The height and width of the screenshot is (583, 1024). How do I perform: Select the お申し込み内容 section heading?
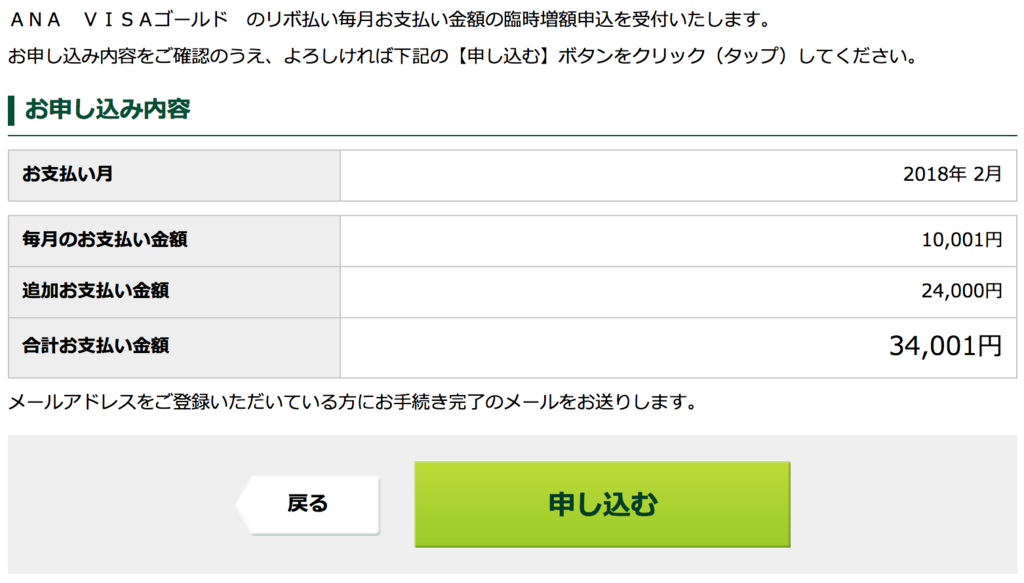(x=107, y=109)
